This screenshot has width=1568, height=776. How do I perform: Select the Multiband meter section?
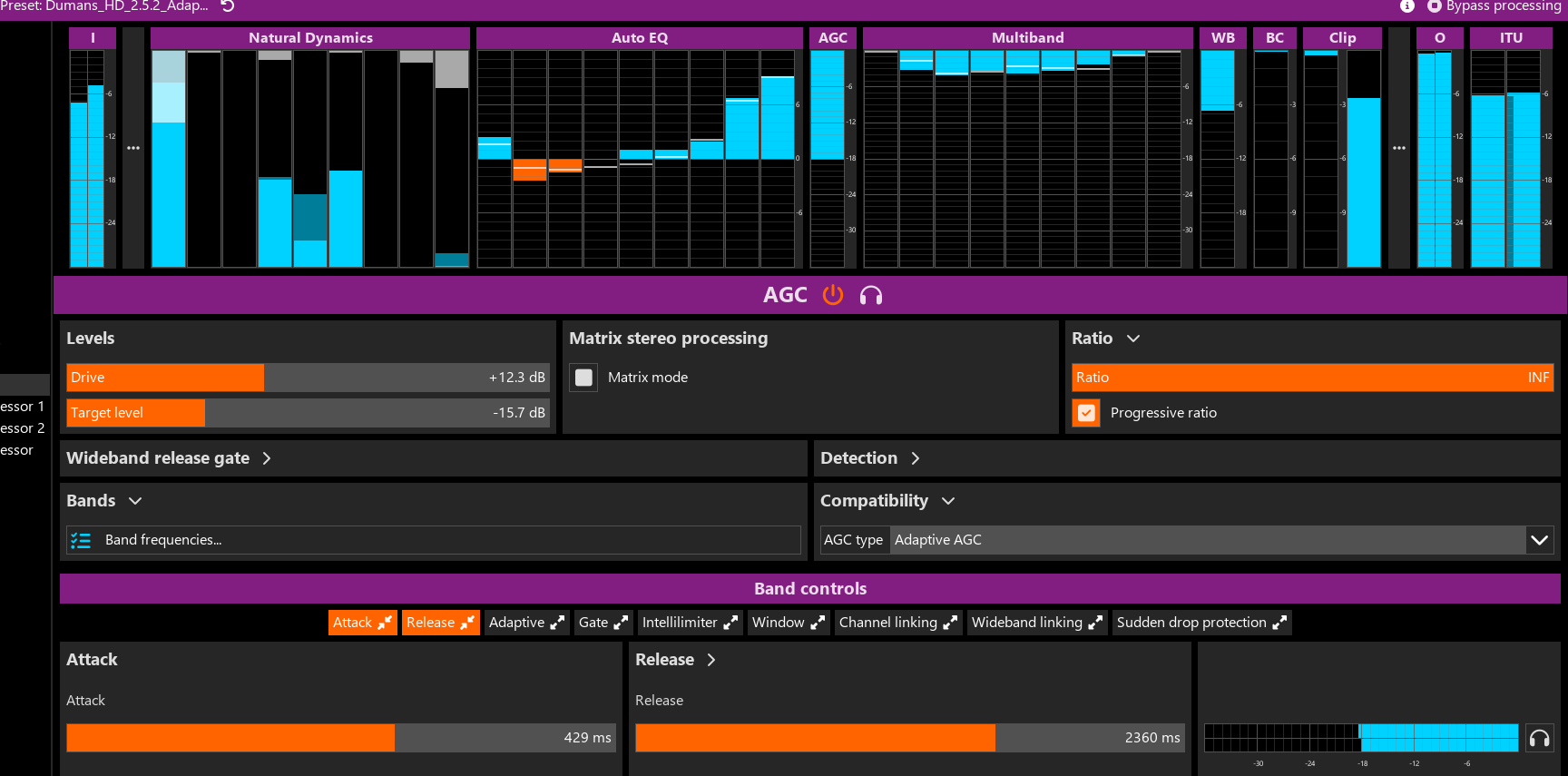point(1027,38)
